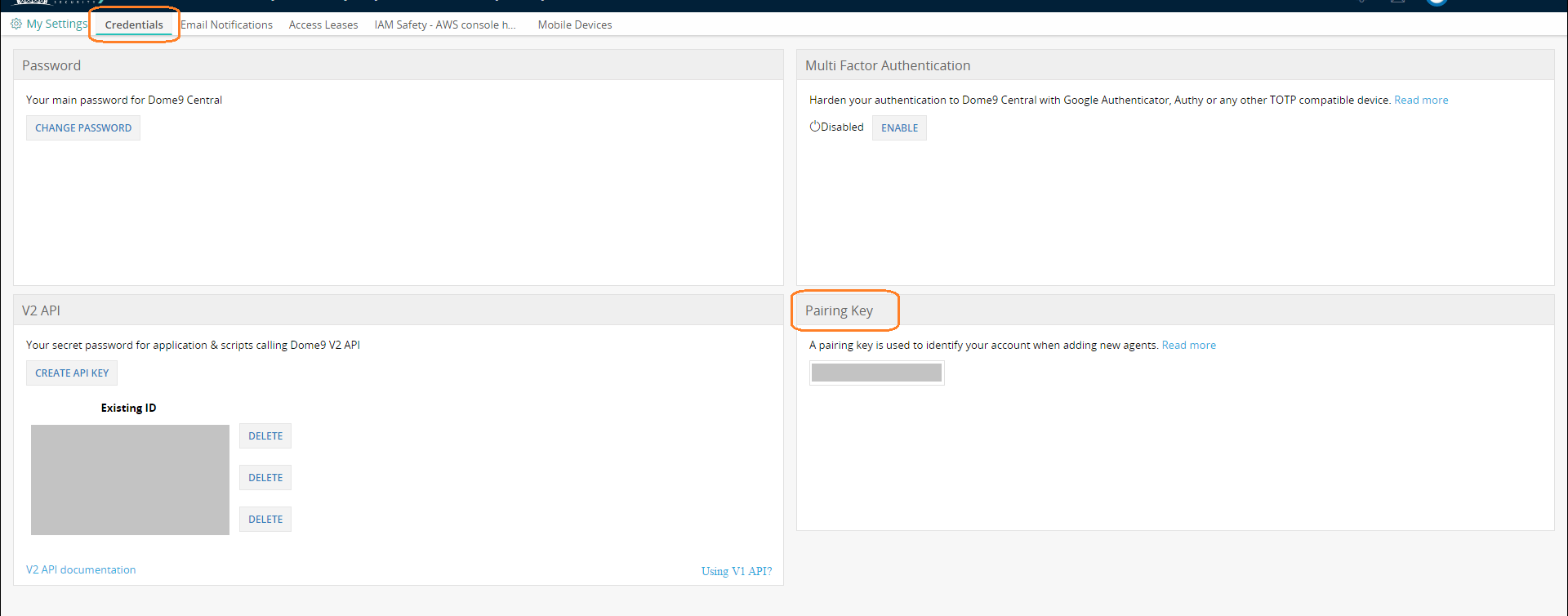Open Read more link about pairing key
The height and width of the screenshot is (616, 1568).
[x=1189, y=345]
